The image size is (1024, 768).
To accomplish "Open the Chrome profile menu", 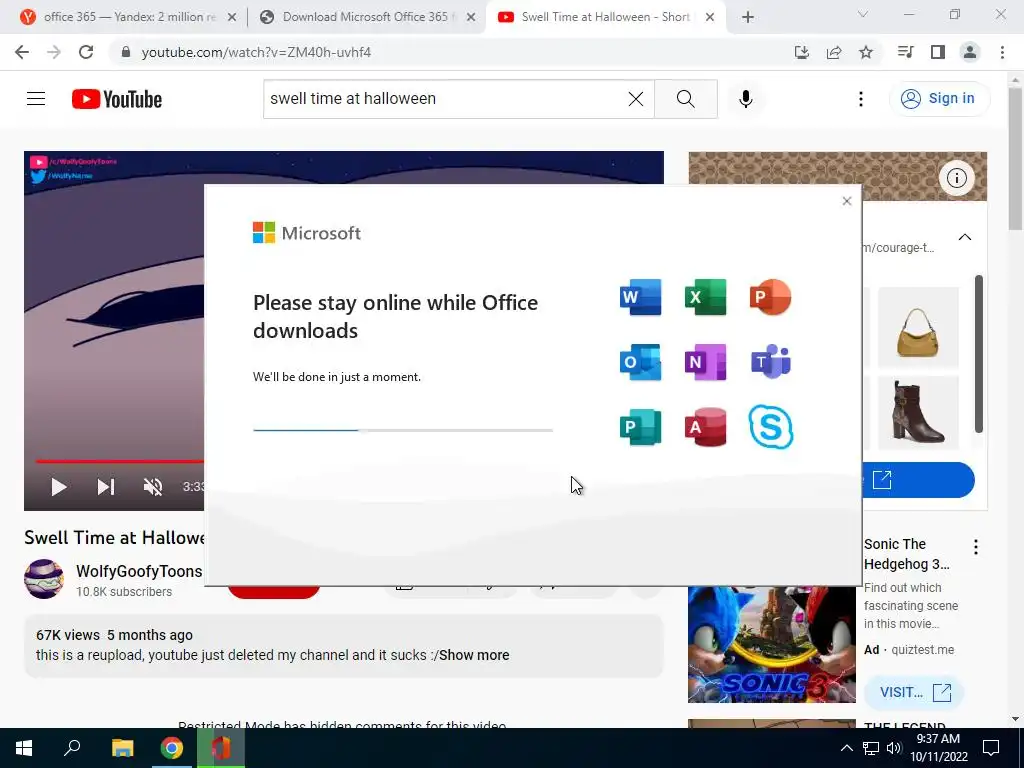I will tap(970, 52).
